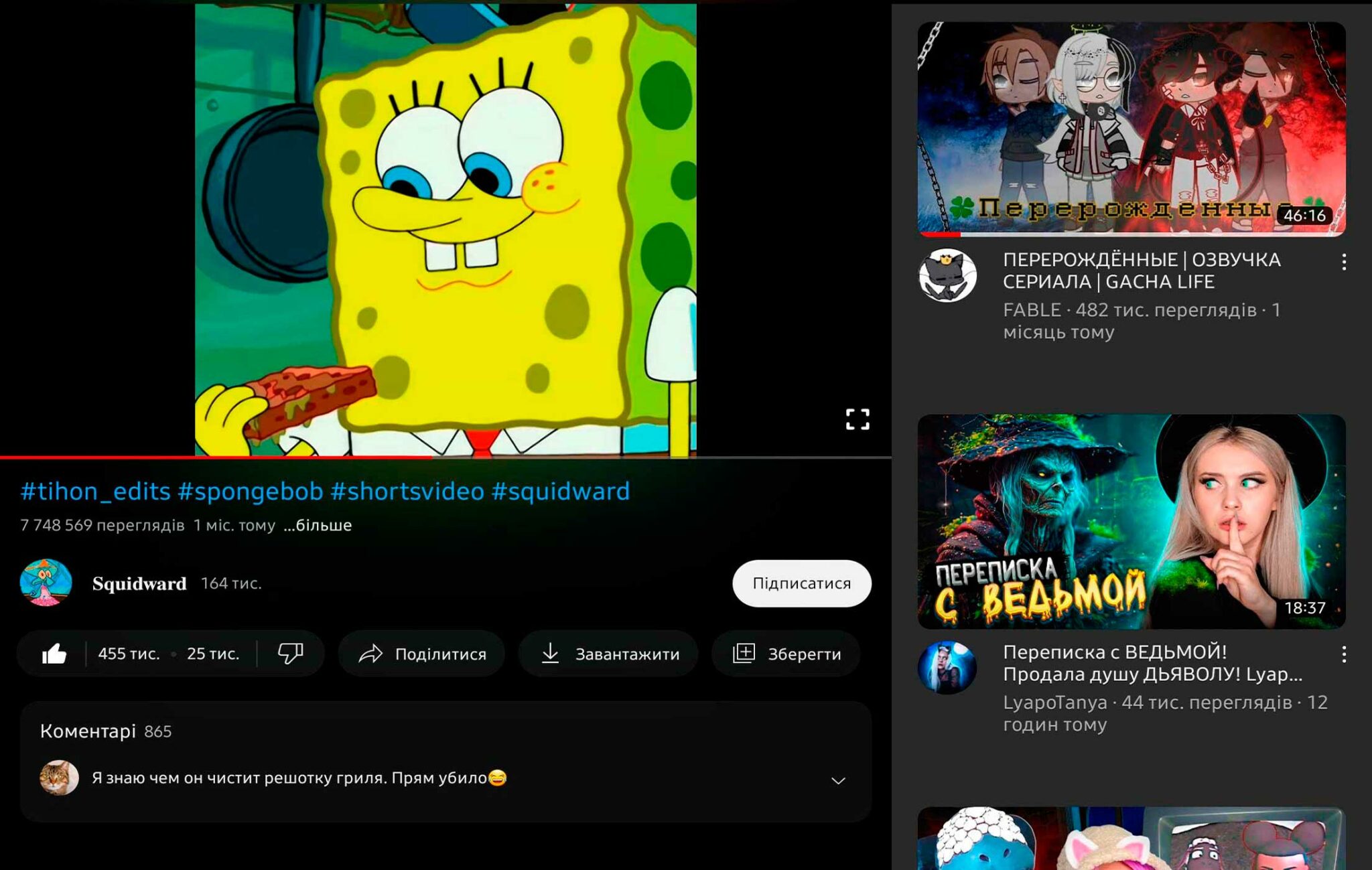Open the #squidward hashtag
Screen dimensions: 1372x870
tap(561, 492)
